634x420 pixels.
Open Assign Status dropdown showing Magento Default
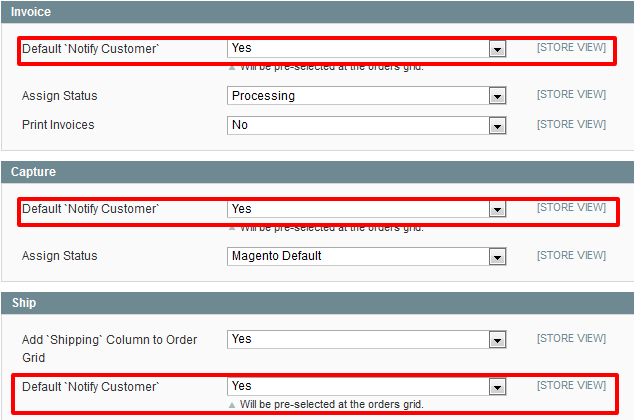365,257
